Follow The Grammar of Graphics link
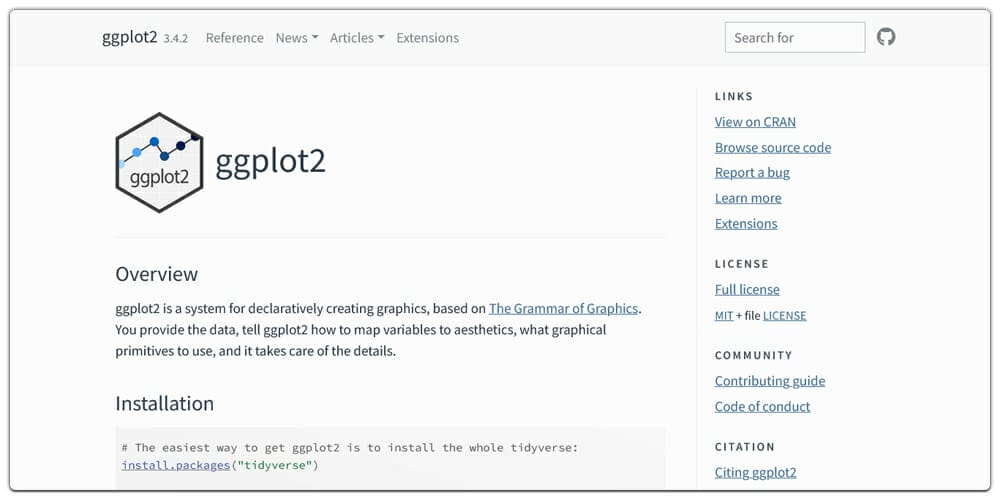This screenshot has width=1000, height=500. (x=563, y=309)
